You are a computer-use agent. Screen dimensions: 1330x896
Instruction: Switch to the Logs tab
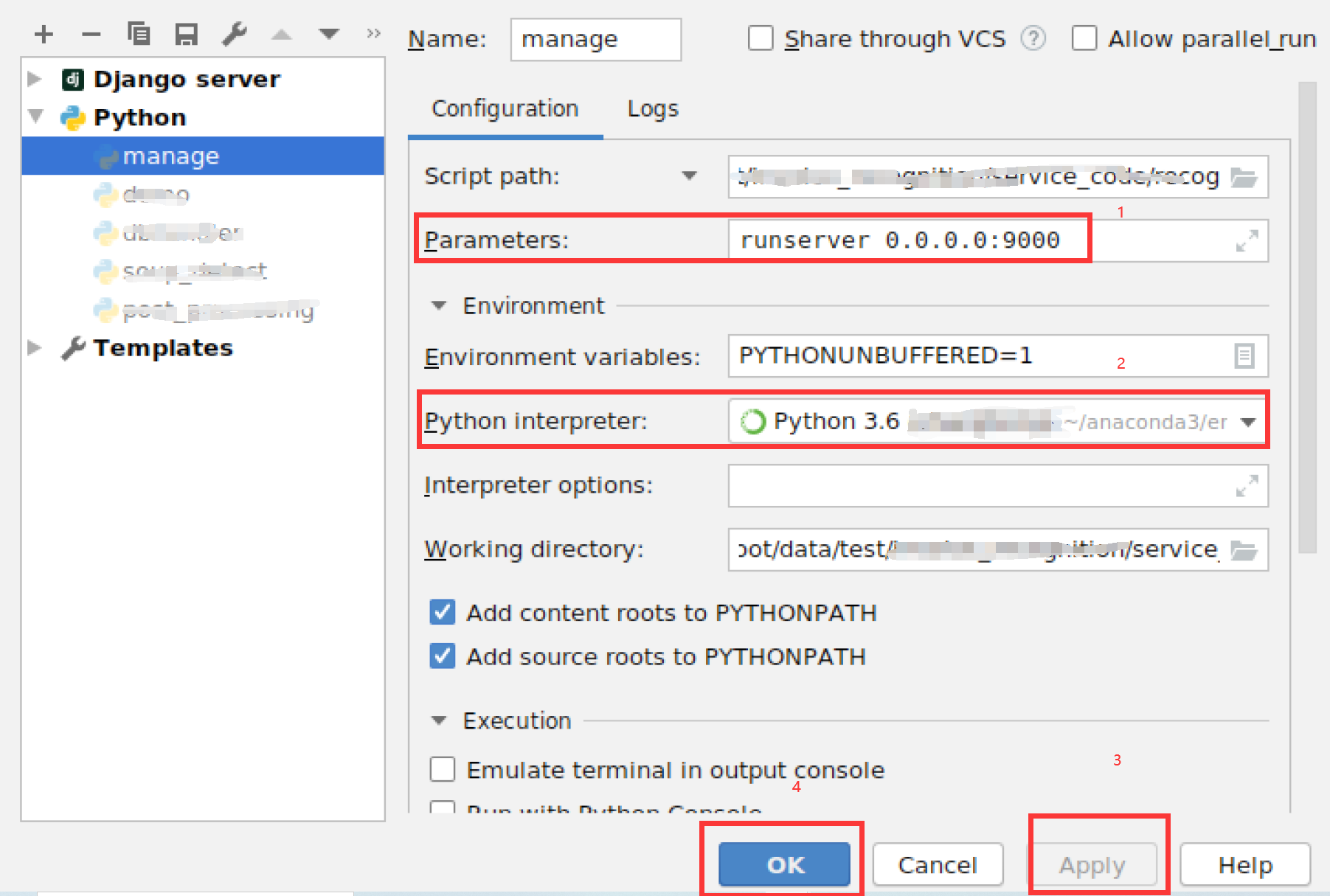pos(653,109)
